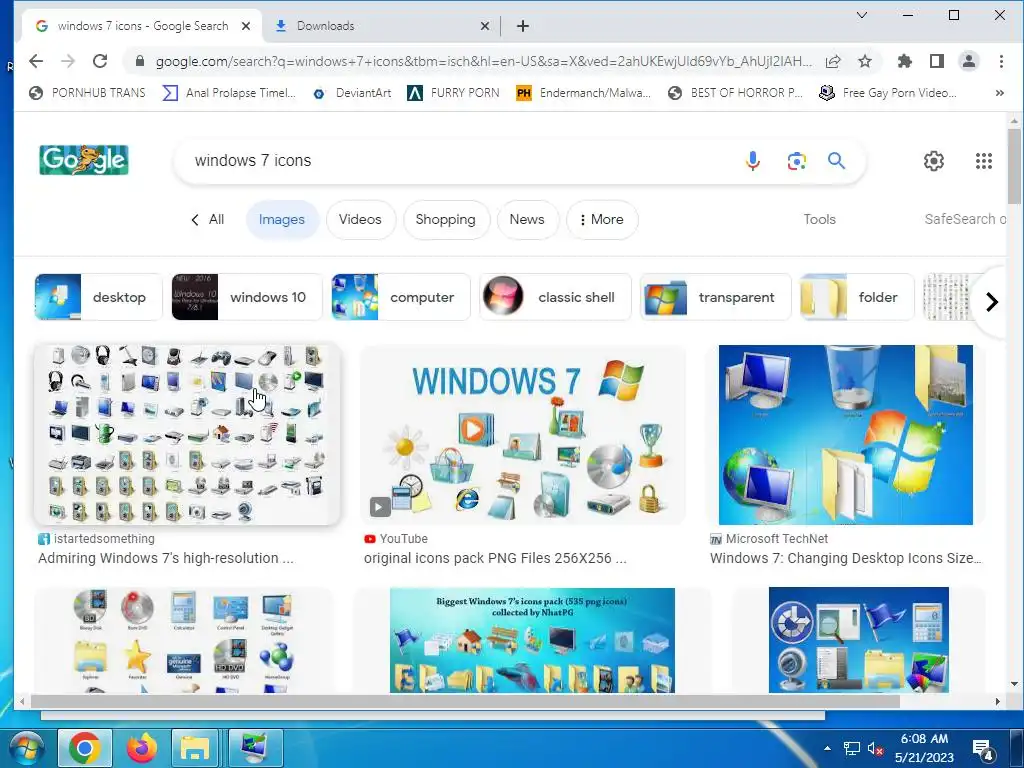Reload the current page
The image size is (1024, 768).
point(100,61)
